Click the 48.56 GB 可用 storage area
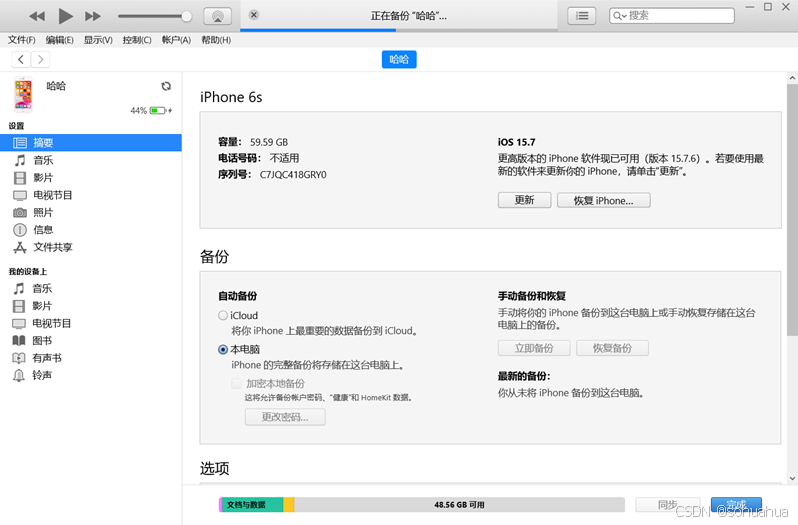Screen dimensions: 798x525 [459, 505]
